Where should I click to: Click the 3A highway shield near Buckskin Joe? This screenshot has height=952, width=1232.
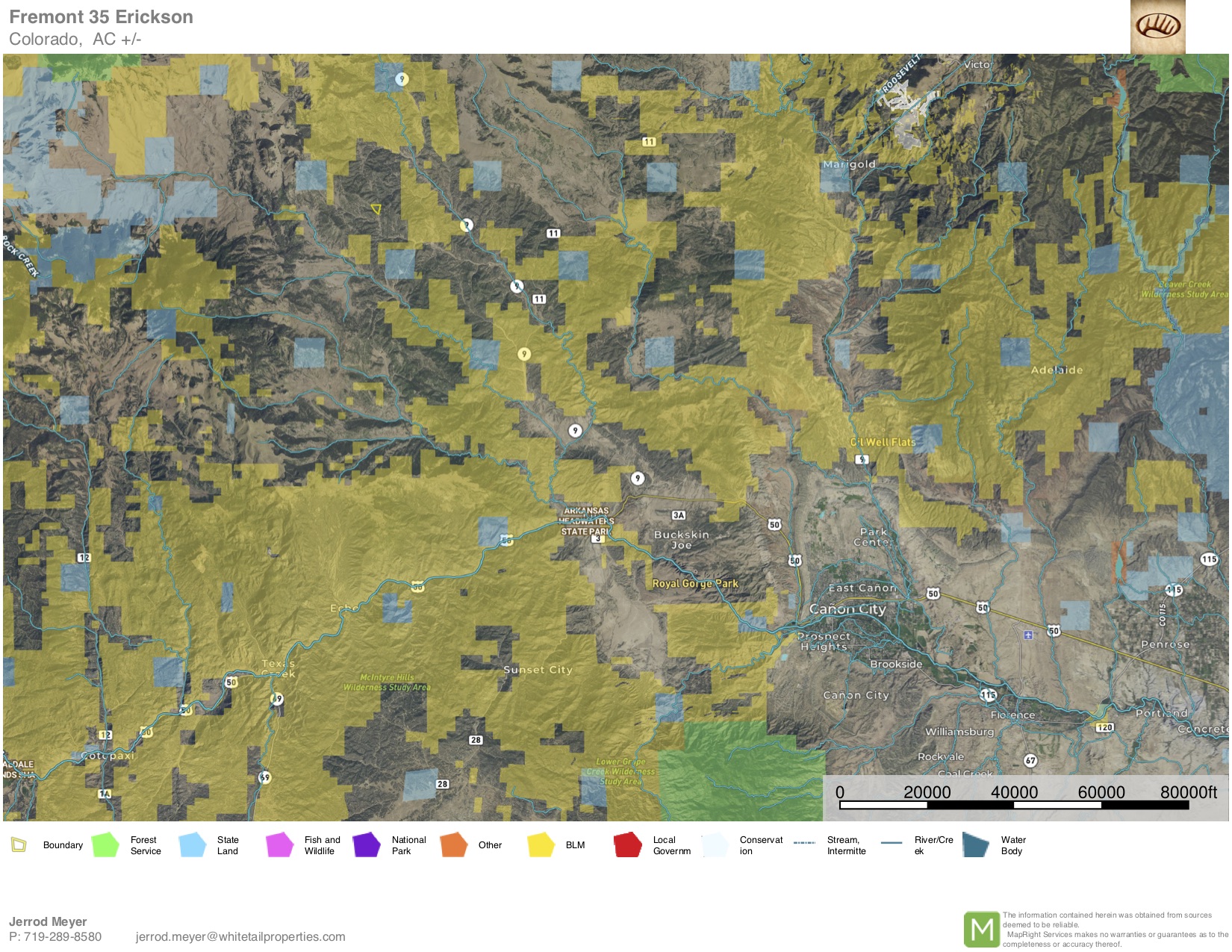(x=678, y=515)
